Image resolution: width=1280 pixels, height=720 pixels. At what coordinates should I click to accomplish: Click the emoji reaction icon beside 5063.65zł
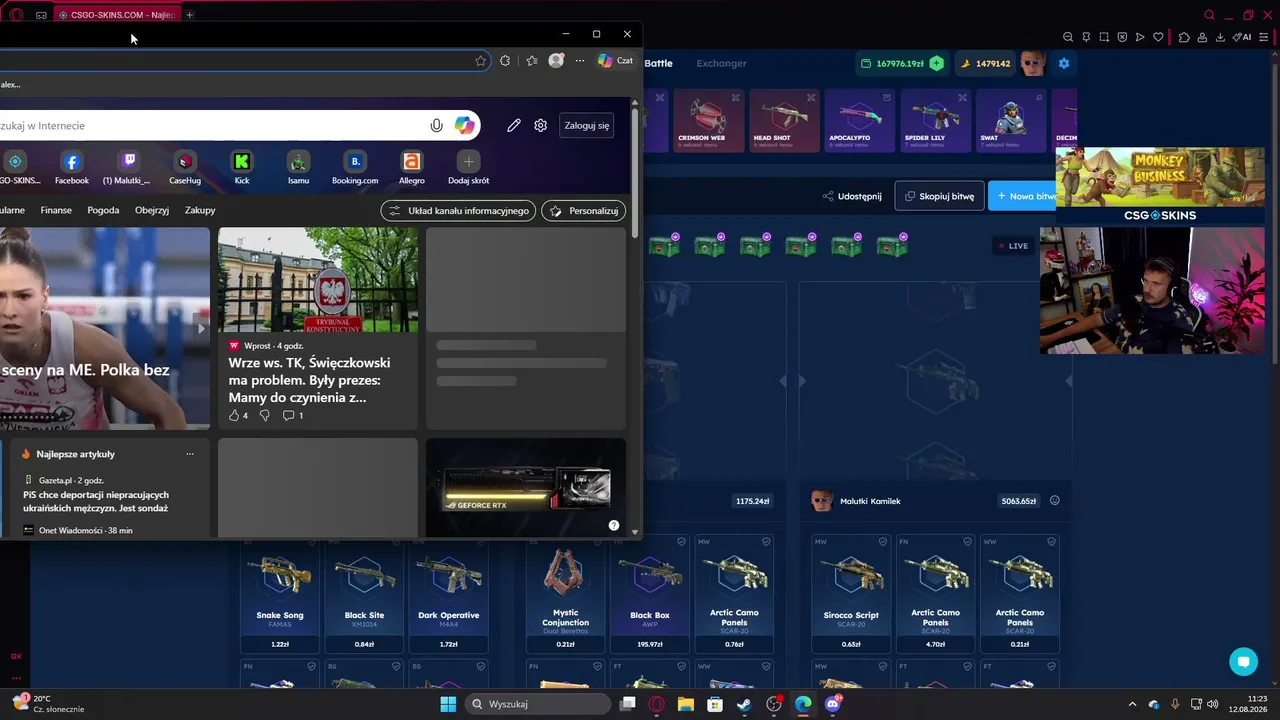(1055, 501)
